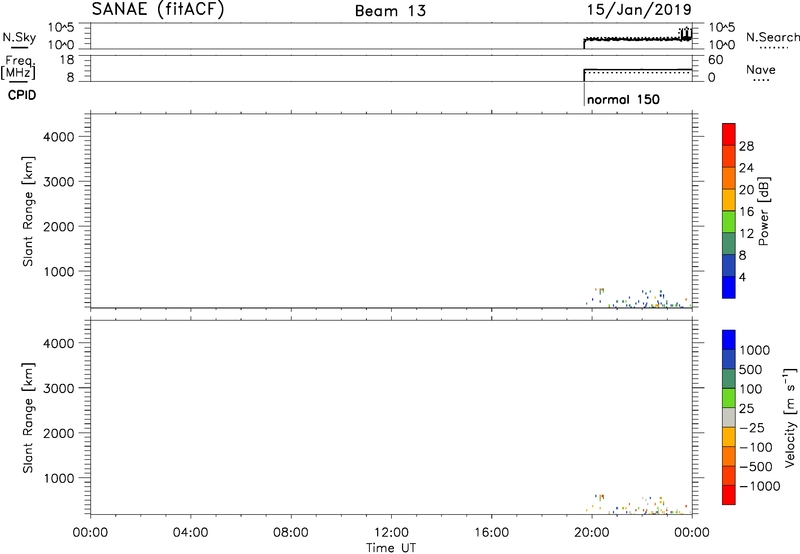Click the frequency trace line in Freq panel
800x554 pixels.
point(638,69)
